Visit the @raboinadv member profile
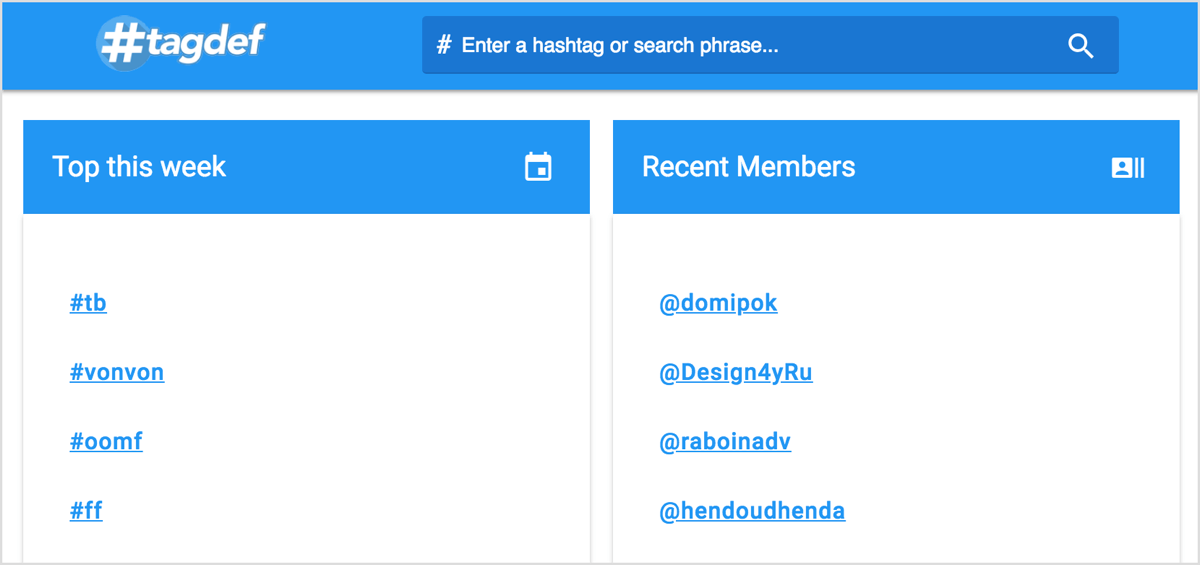1200x565 pixels. pos(725,441)
